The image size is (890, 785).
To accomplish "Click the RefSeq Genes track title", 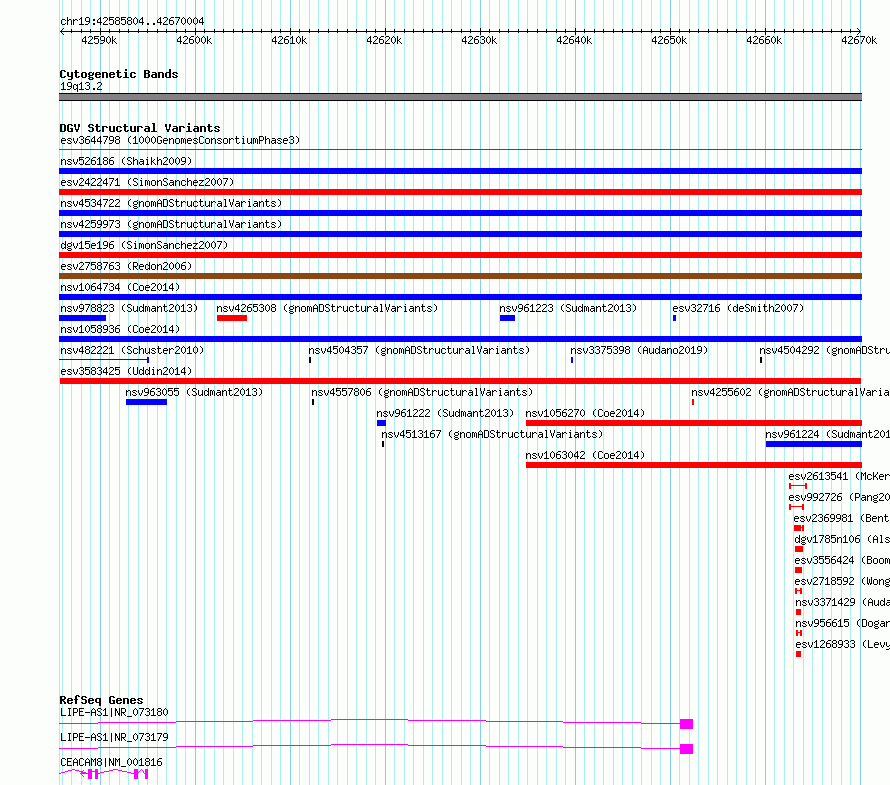I will tap(101, 700).
